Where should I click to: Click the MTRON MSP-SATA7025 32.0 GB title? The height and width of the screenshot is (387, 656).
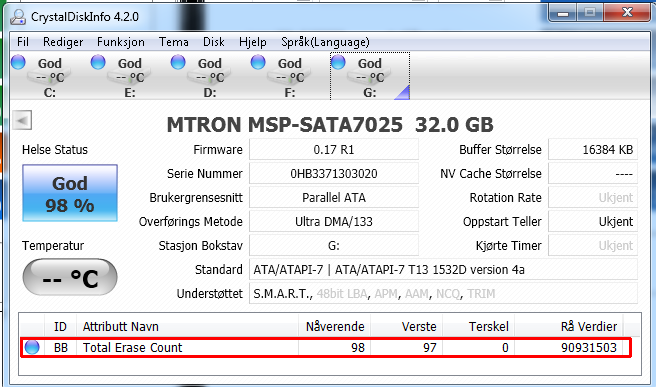330,125
